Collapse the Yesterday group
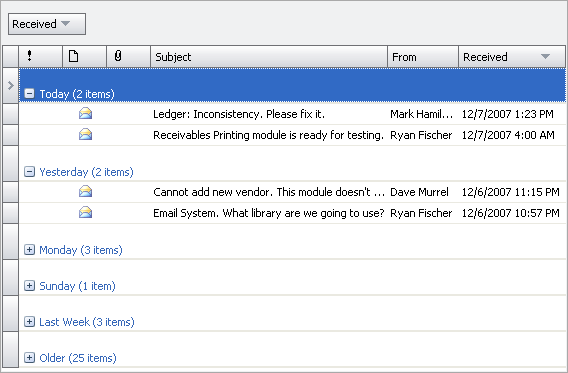Screen dimensions: 568x373 pyautogui.click(x=29, y=172)
